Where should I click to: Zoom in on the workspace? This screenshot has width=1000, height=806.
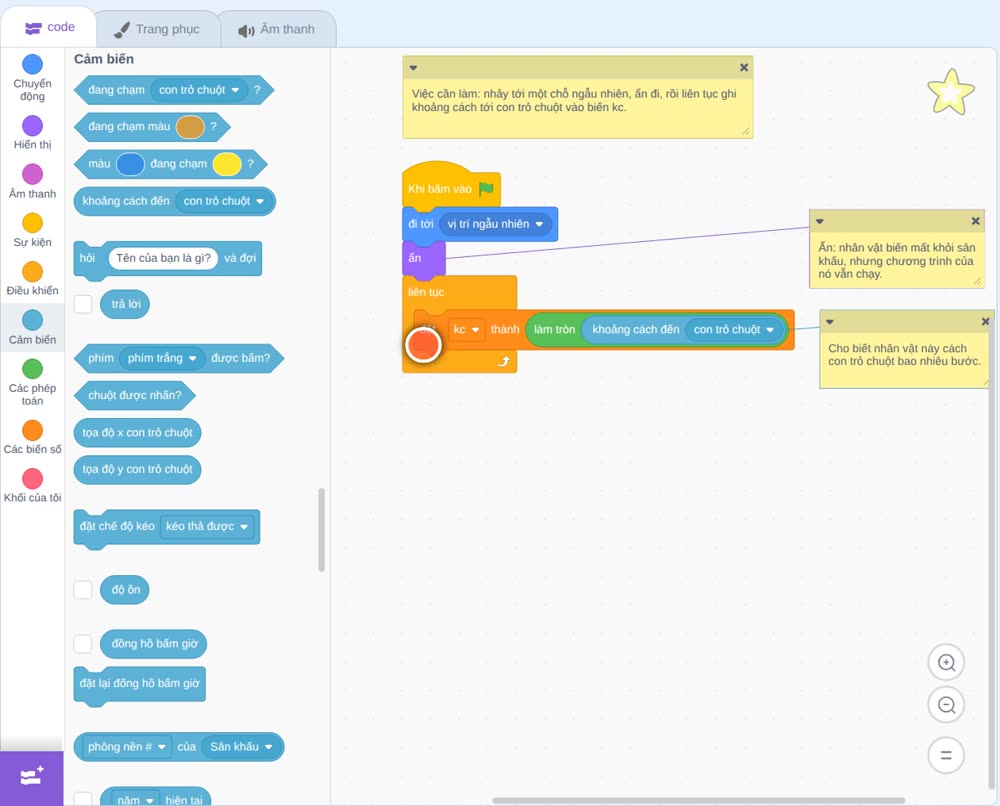946,663
